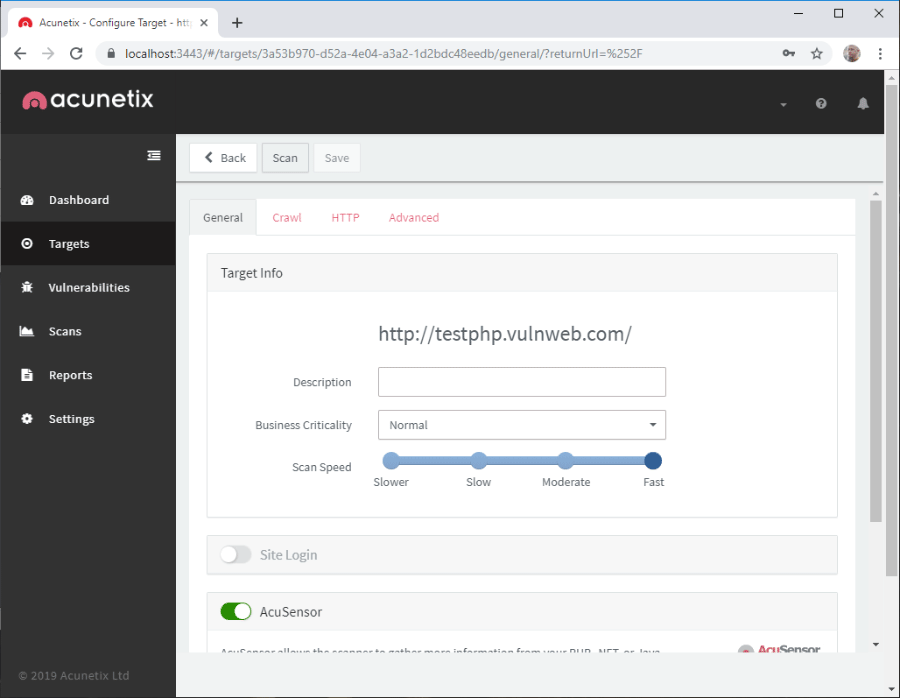Expand the user account dropdown arrow in the header
Viewport: 900px width, 698px height.
[x=783, y=104]
